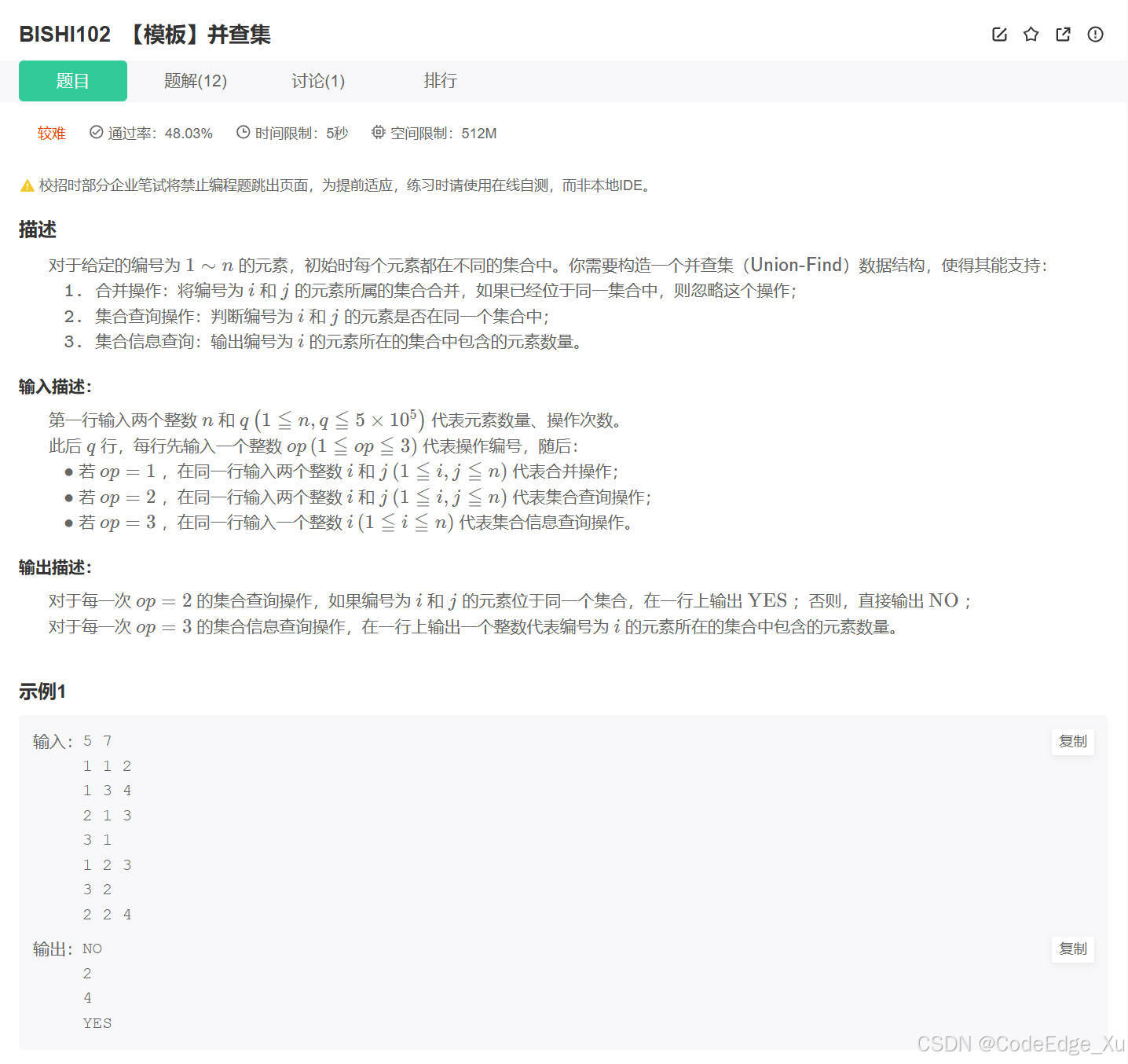Open the 排行 ranking tab
This screenshot has height=1064, width=1128.
pyautogui.click(x=440, y=81)
